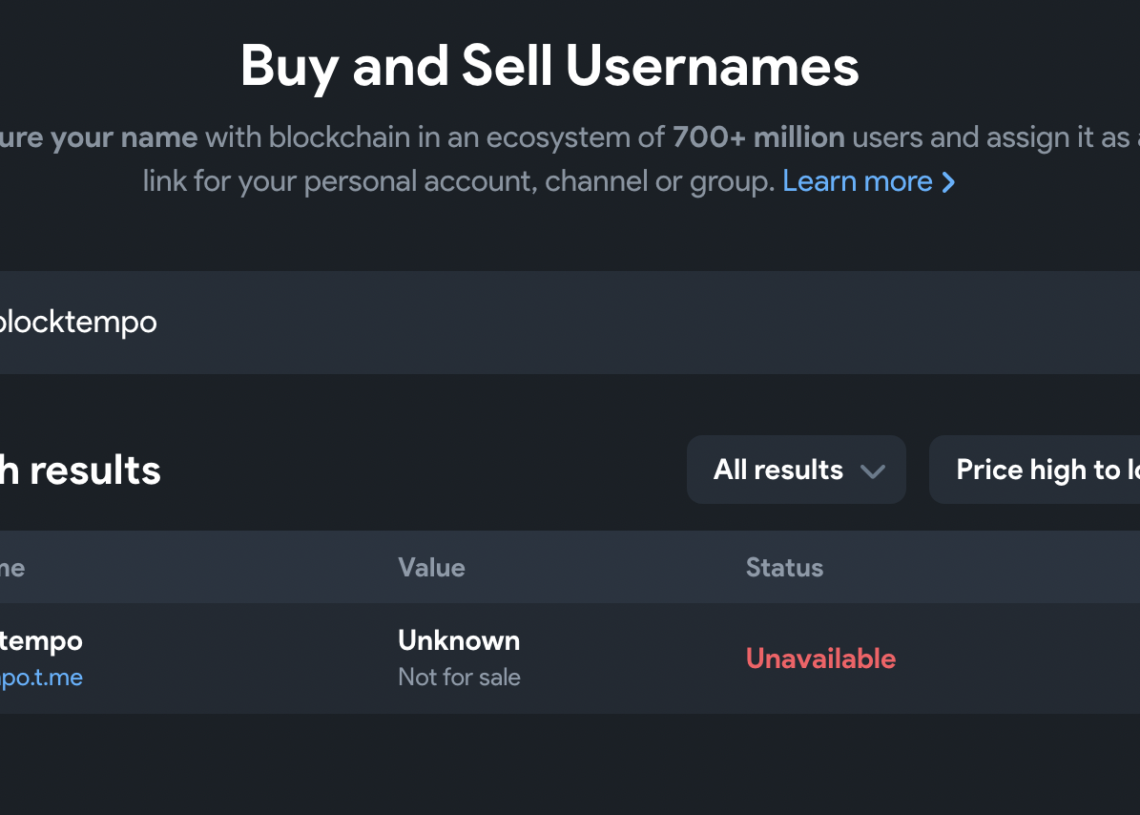Image resolution: width=1140 pixels, height=815 pixels.
Task: Click the Not for sale value label
Action: tap(459, 677)
